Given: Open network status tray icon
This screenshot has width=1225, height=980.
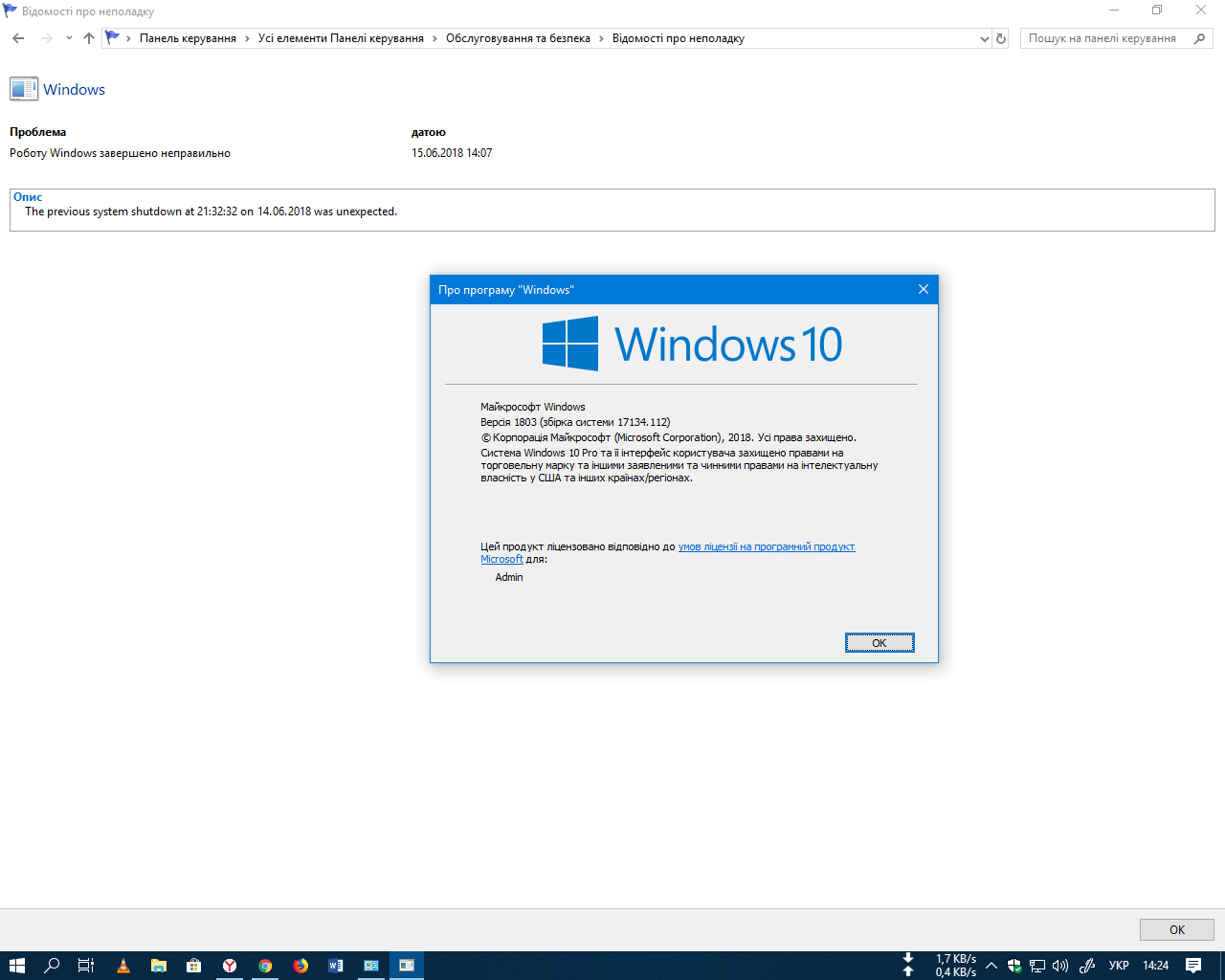Looking at the screenshot, I should point(1037,966).
